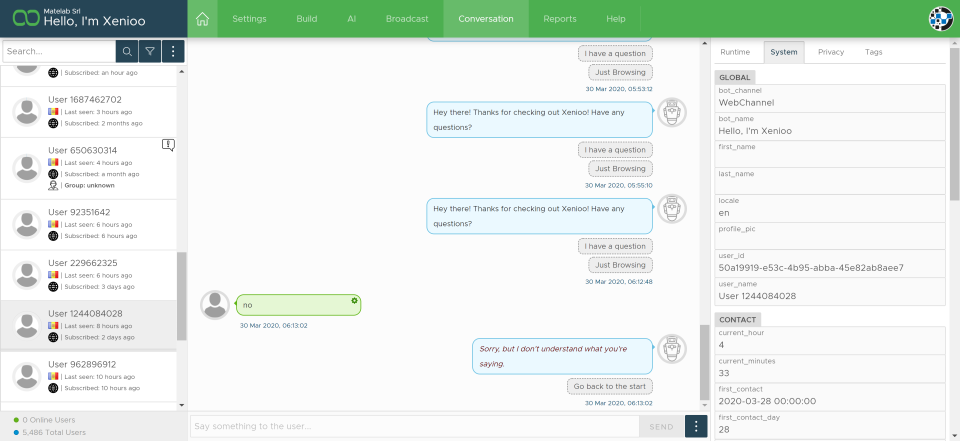Viewport: 960px width, 441px height.
Task: Click the 'Sorry, but I don't understand' message
Action: [x=562, y=356]
